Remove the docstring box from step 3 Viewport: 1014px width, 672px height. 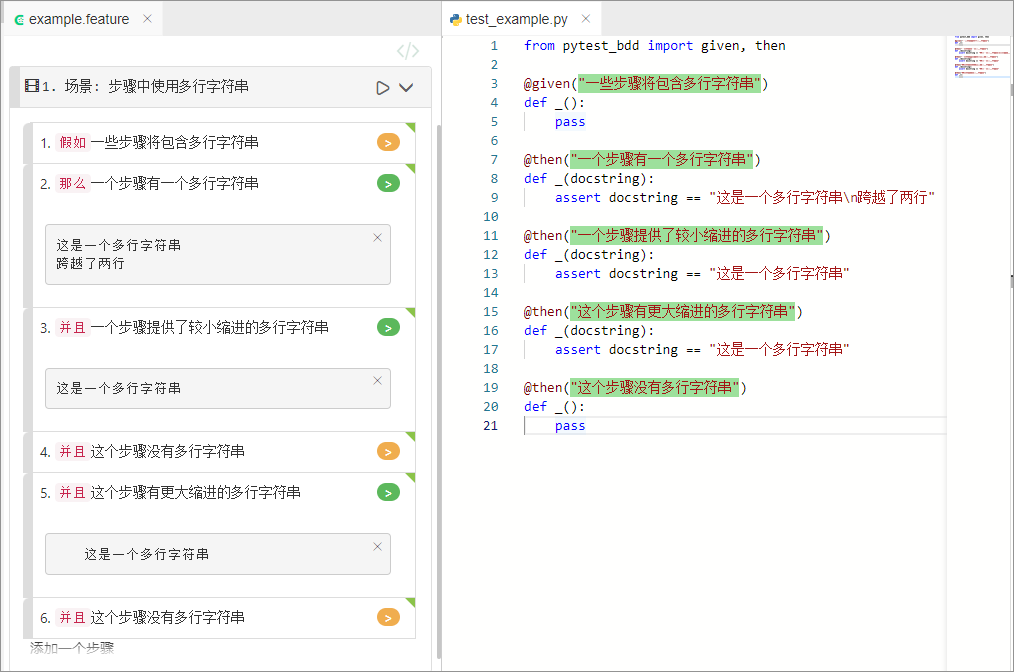377,381
